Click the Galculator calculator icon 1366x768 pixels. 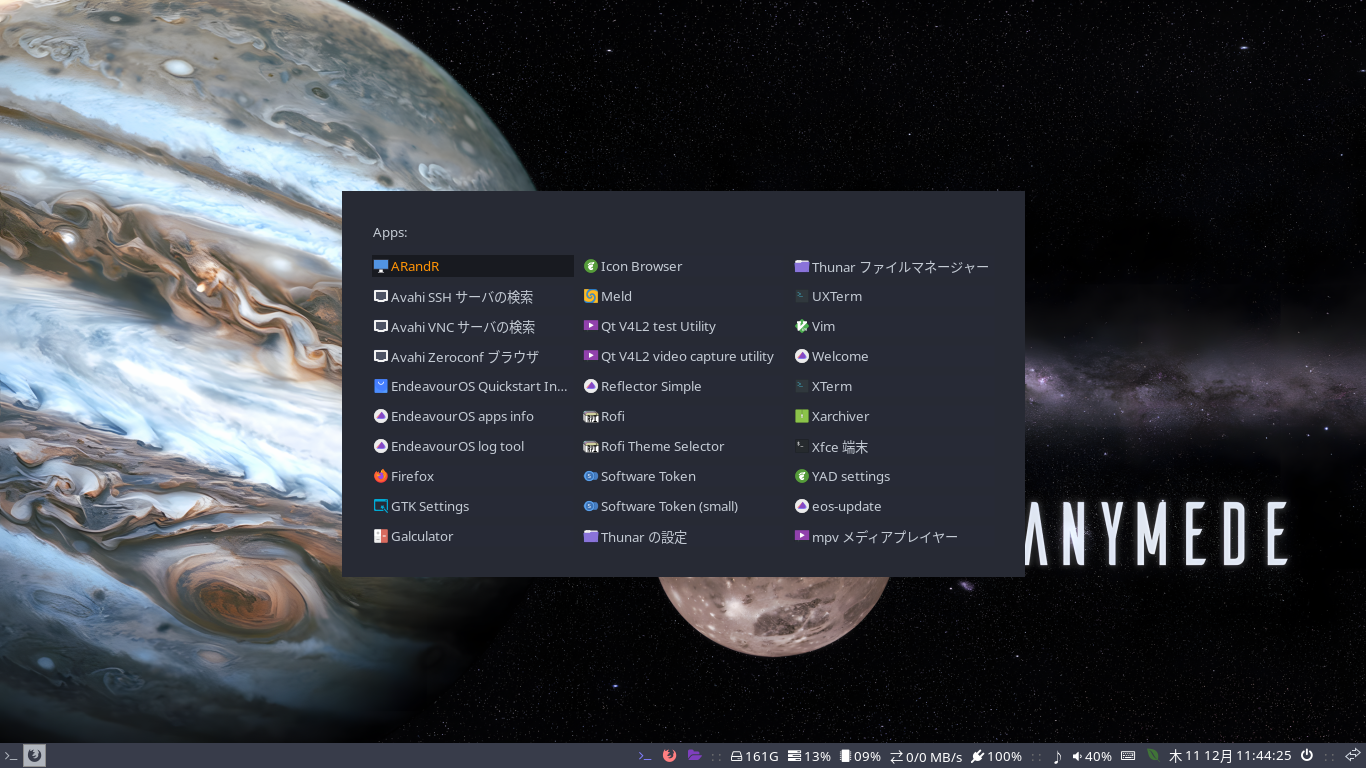381,536
